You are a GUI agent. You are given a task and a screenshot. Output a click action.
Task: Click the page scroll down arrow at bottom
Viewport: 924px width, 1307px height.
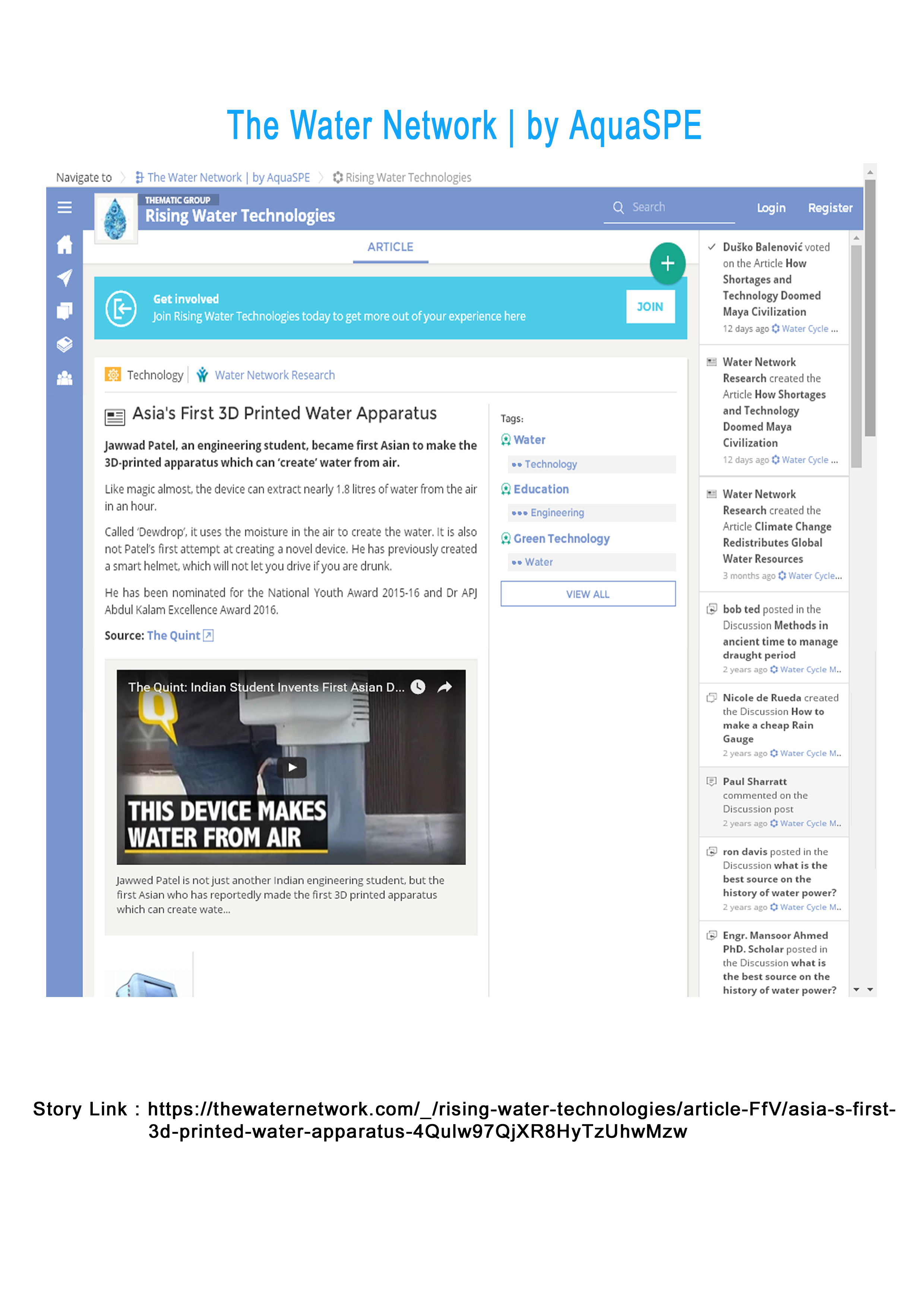click(870, 990)
